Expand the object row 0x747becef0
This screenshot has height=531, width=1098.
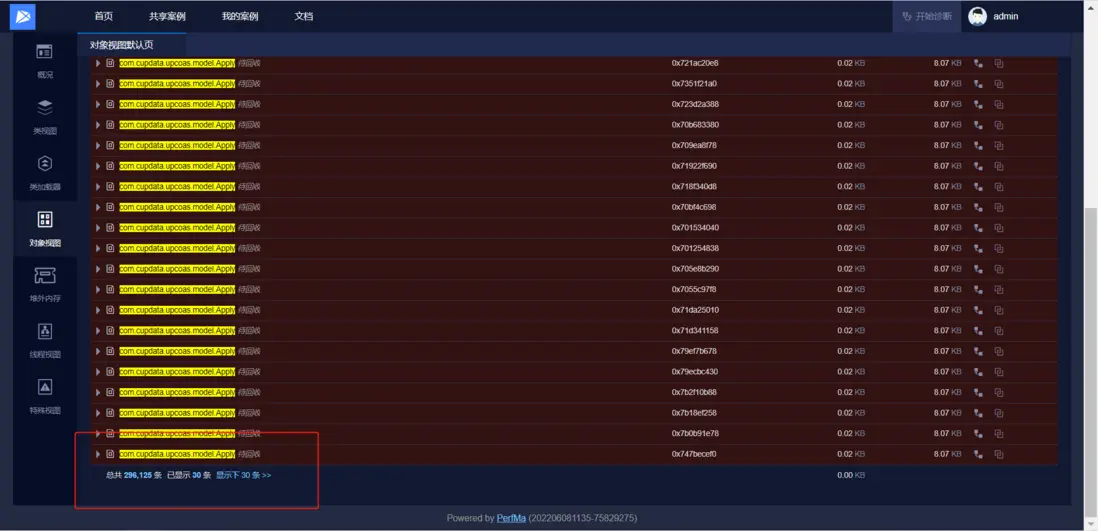[98, 455]
